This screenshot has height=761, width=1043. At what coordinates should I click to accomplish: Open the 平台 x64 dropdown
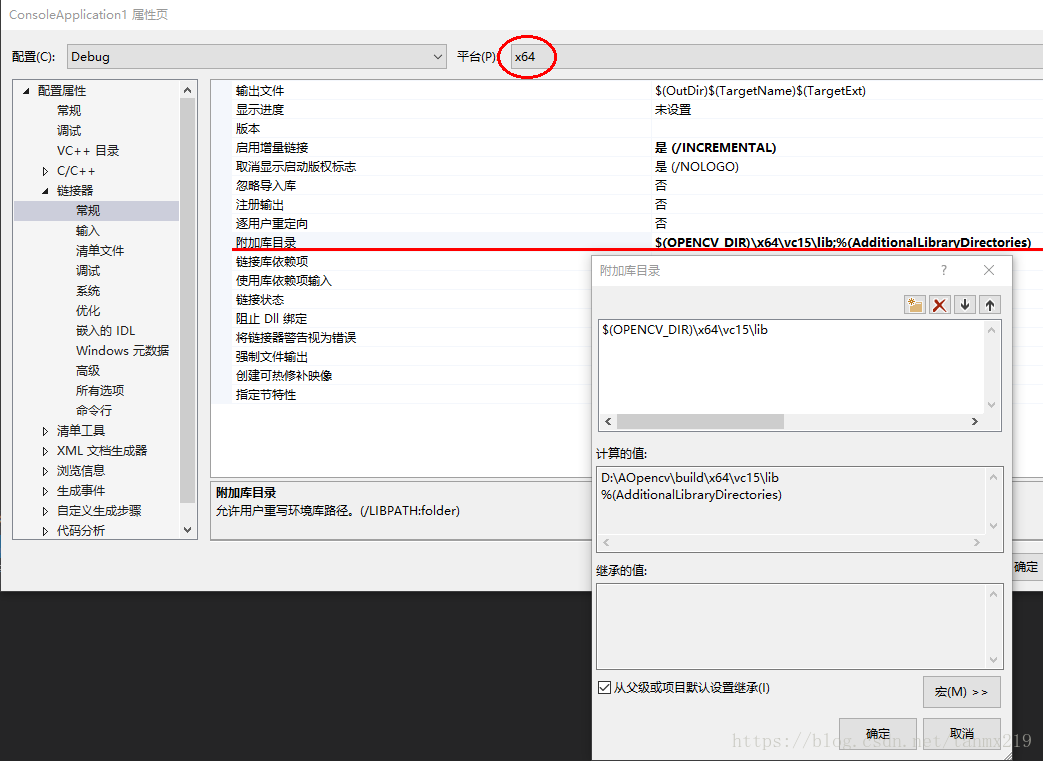776,57
